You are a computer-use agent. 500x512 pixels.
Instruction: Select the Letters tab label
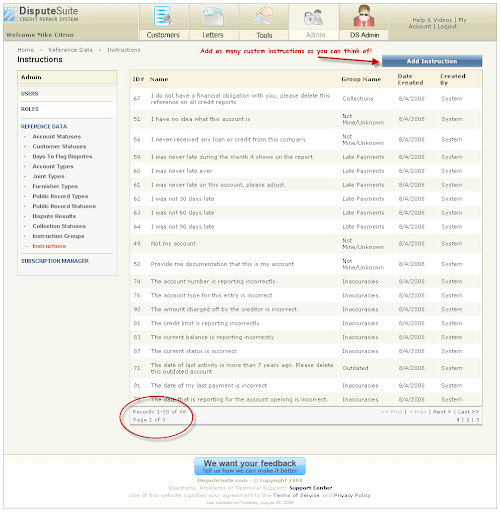pos(213,35)
